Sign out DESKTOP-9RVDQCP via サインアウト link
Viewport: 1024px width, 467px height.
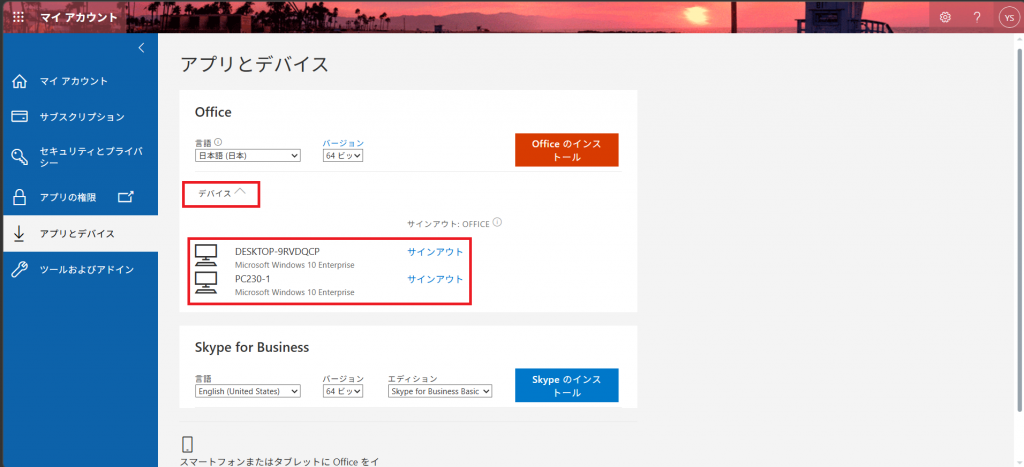click(x=435, y=252)
